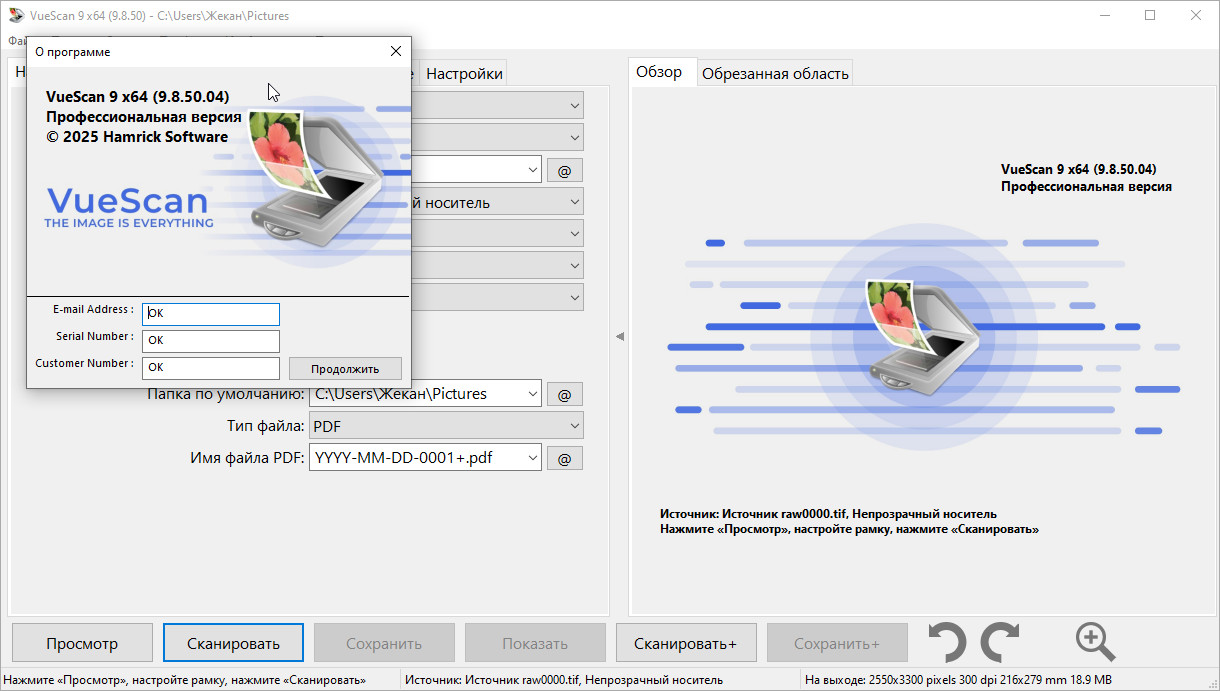
Task: Select the «Обзор» tab
Action: pyautogui.click(x=660, y=72)
